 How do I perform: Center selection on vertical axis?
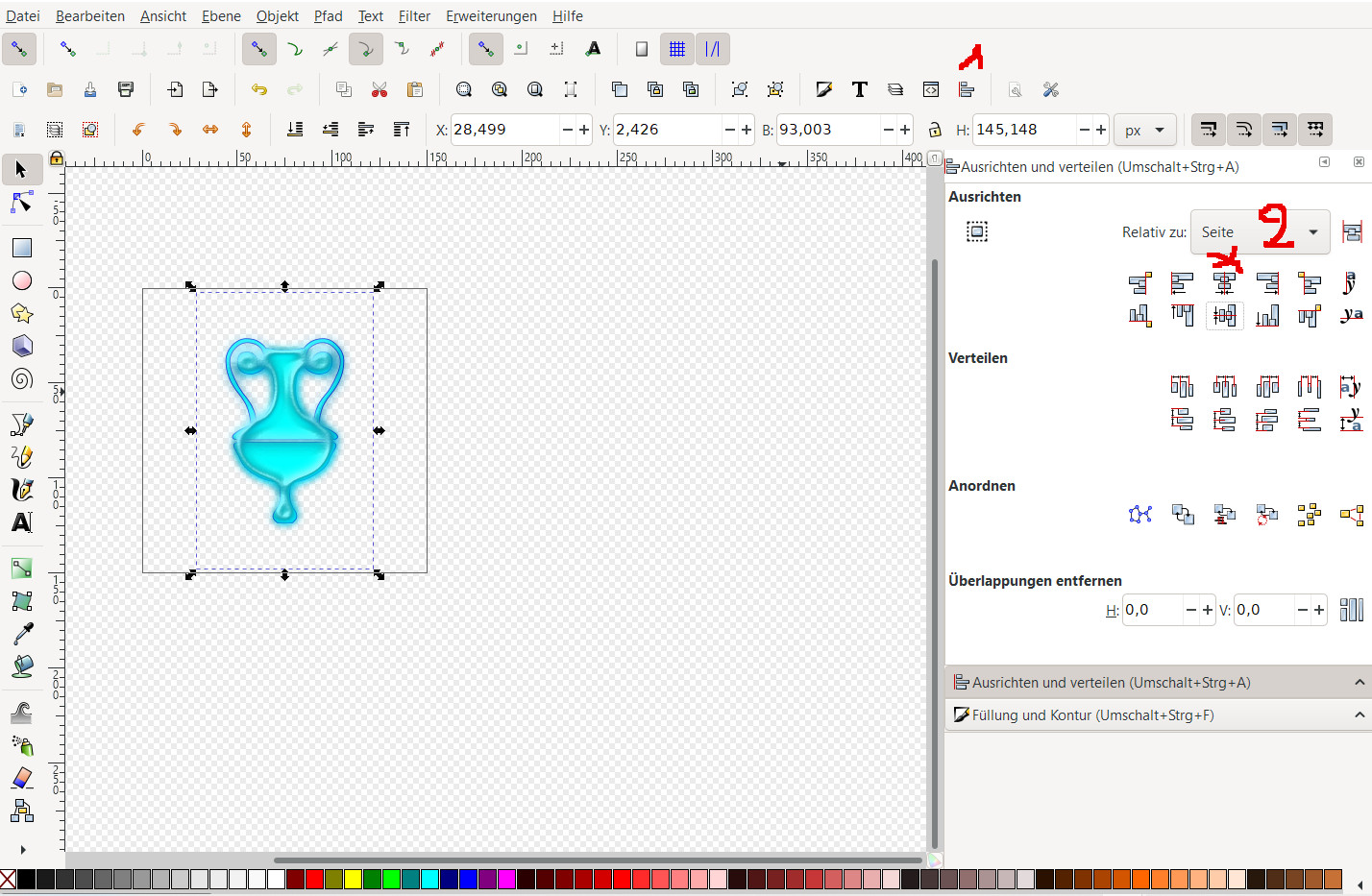1224,283
